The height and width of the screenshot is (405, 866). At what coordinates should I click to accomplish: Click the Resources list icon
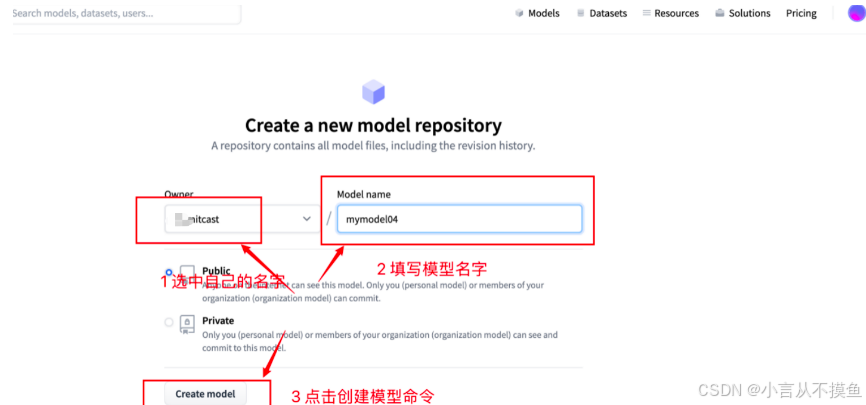point(647,13)
